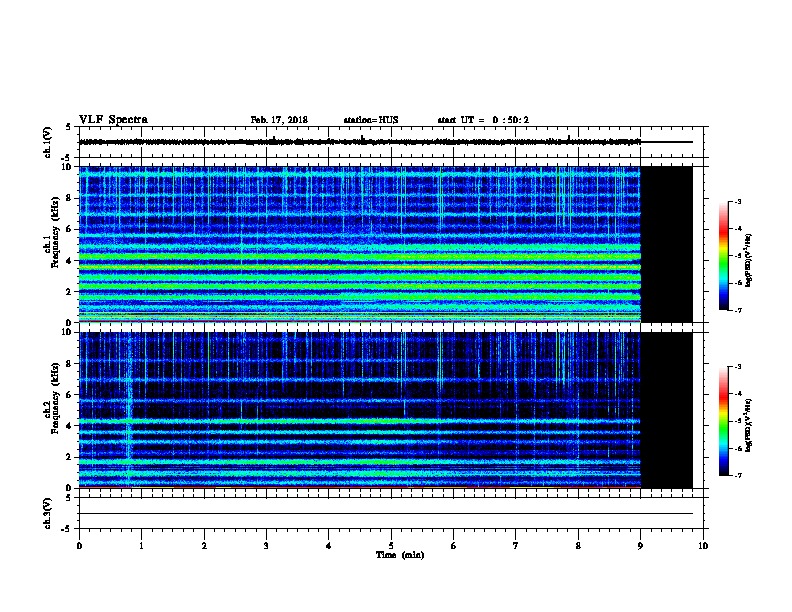Click the ch.2 color scale bar
Screen dimensions: 792x612
point(724,421)
